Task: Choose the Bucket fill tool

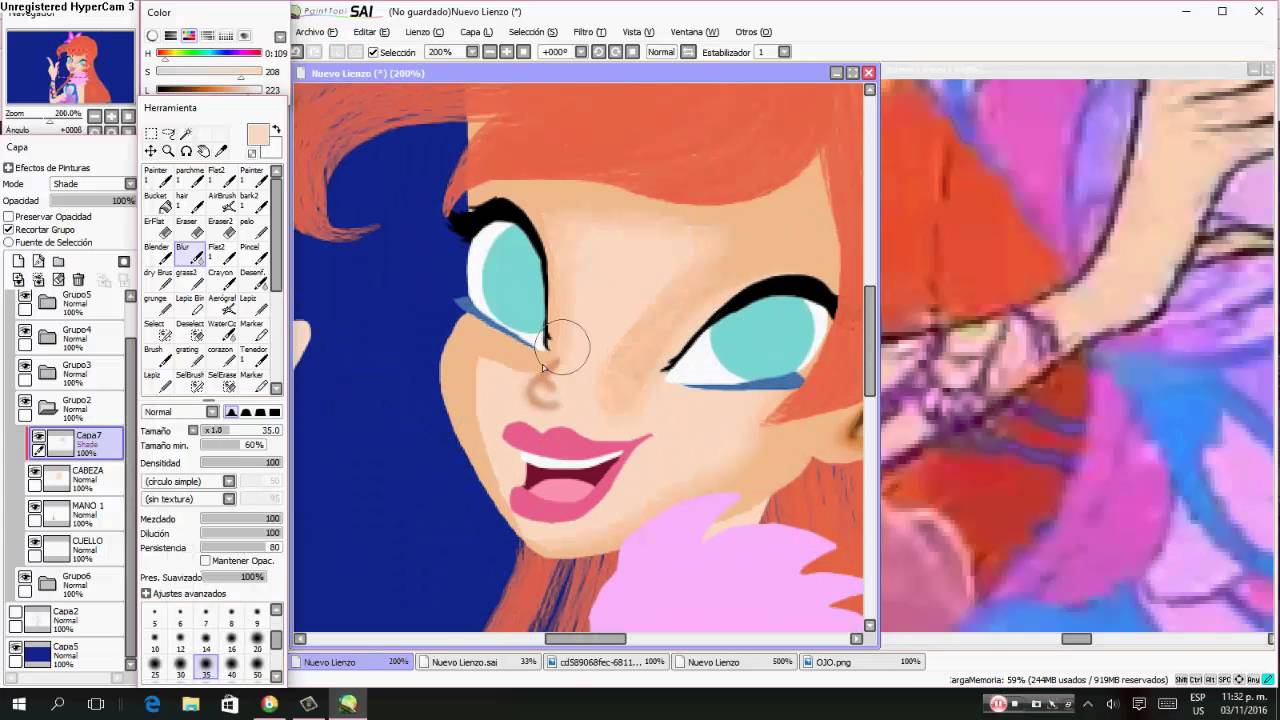Action: [158, 202]
